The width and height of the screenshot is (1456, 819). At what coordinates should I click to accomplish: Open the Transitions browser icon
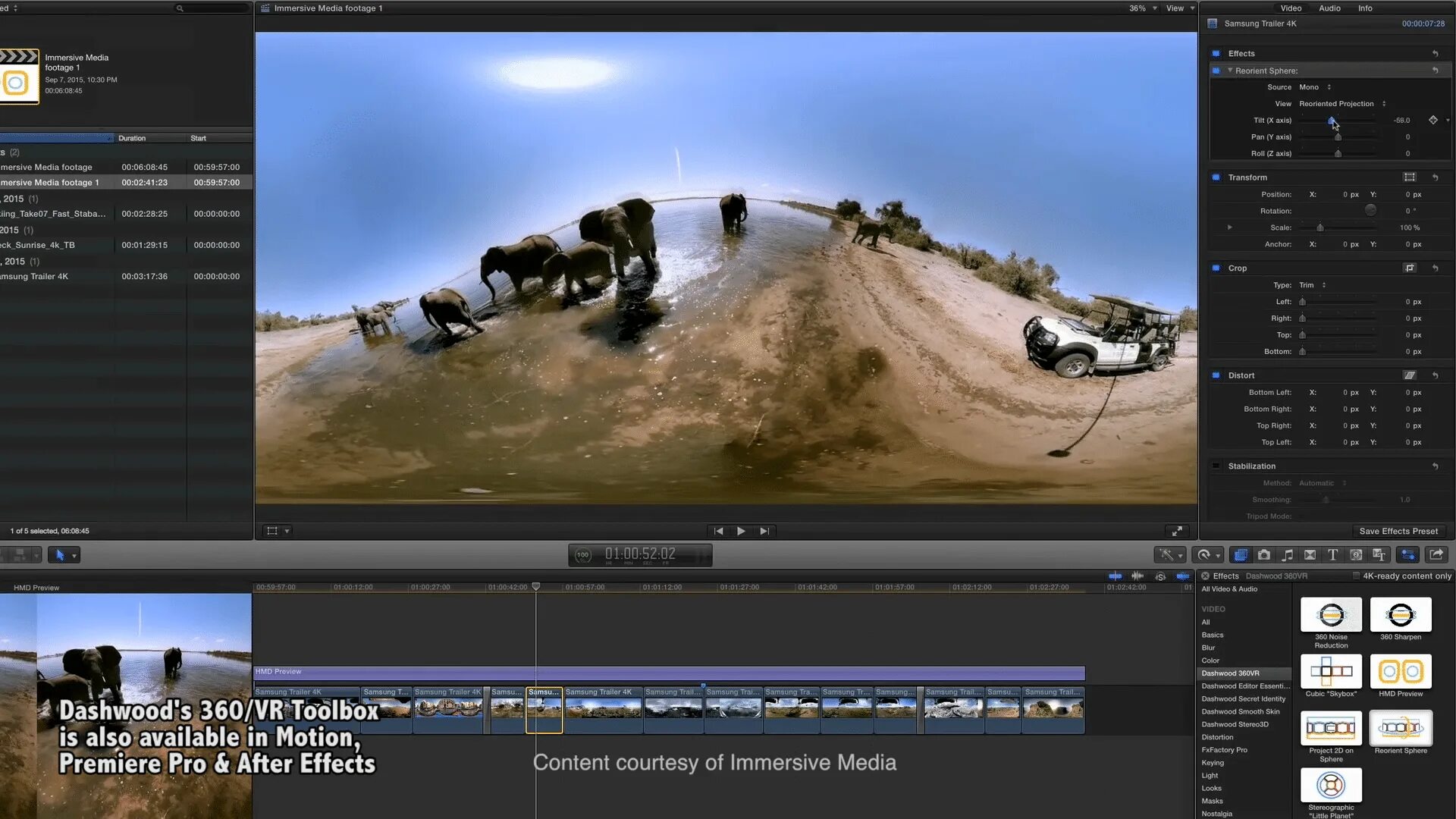1310,555
